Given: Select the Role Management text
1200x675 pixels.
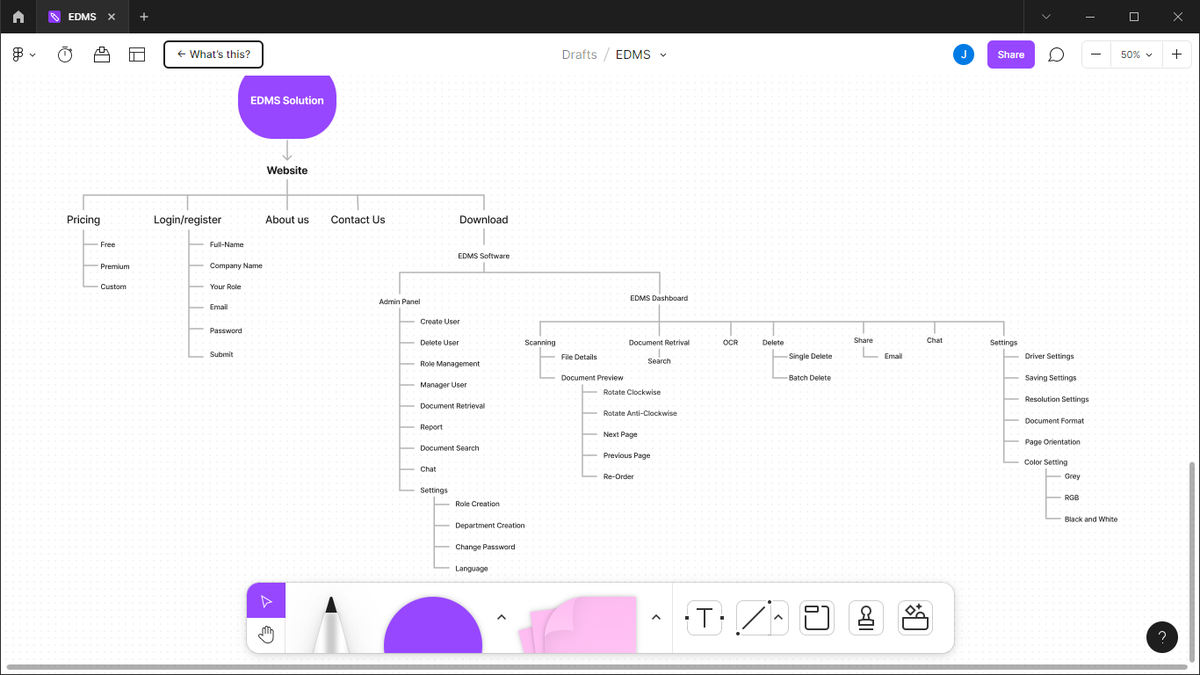Looking at the screenshot, I should click(x=450, y=364).
